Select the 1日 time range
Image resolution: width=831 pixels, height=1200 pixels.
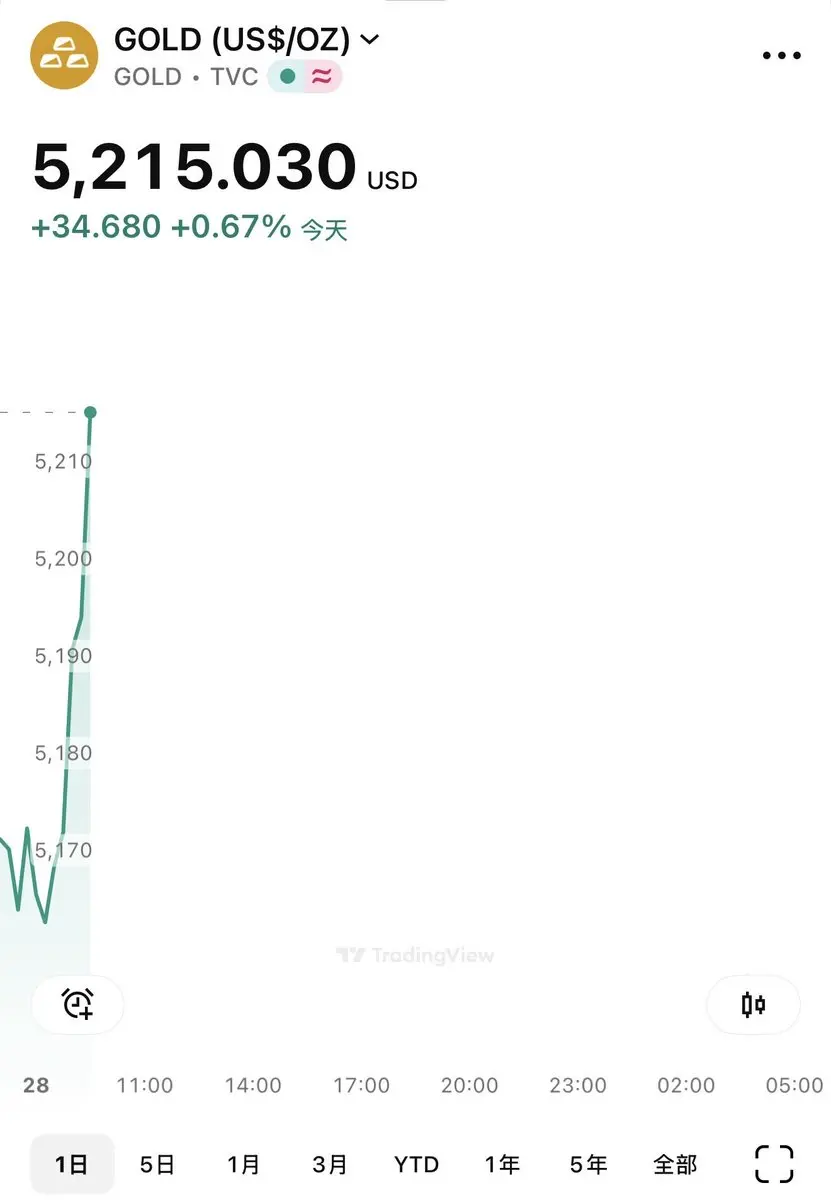point(72,1164)
